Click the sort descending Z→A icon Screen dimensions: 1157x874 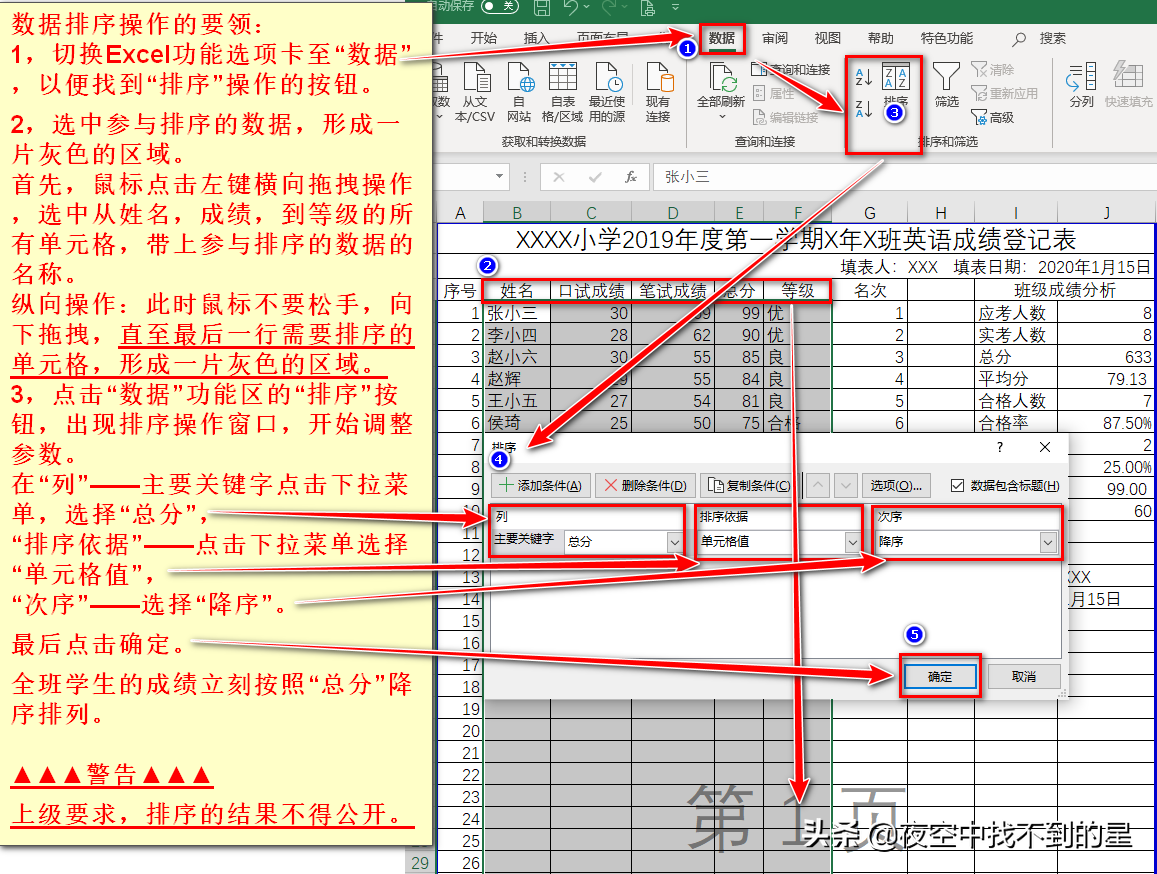pos(863,109)
